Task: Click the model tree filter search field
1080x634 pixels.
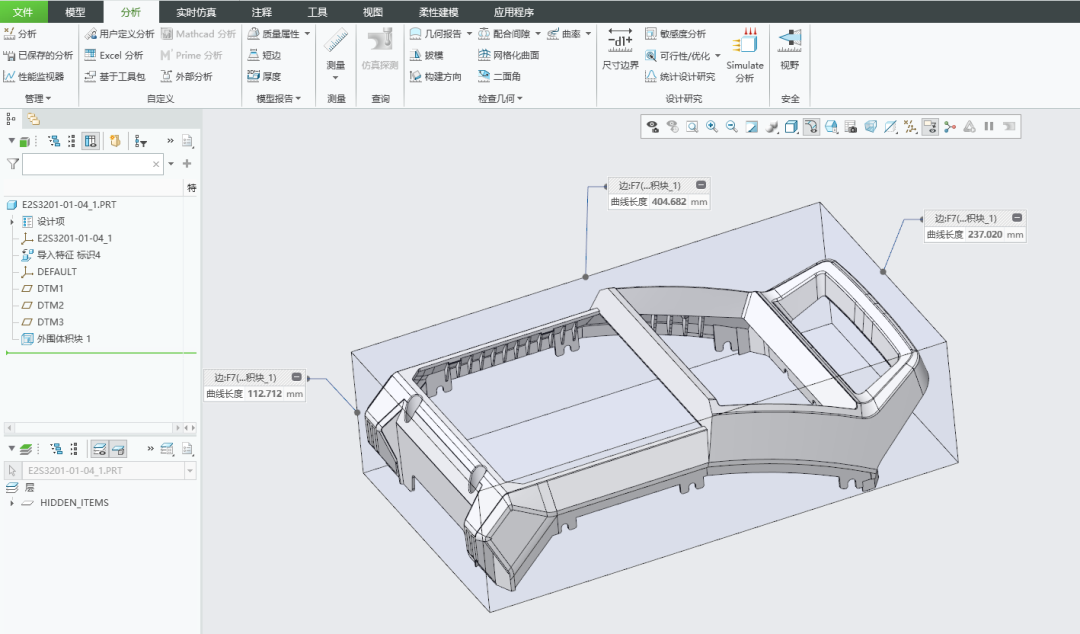Action: click(x=92, y=164)
